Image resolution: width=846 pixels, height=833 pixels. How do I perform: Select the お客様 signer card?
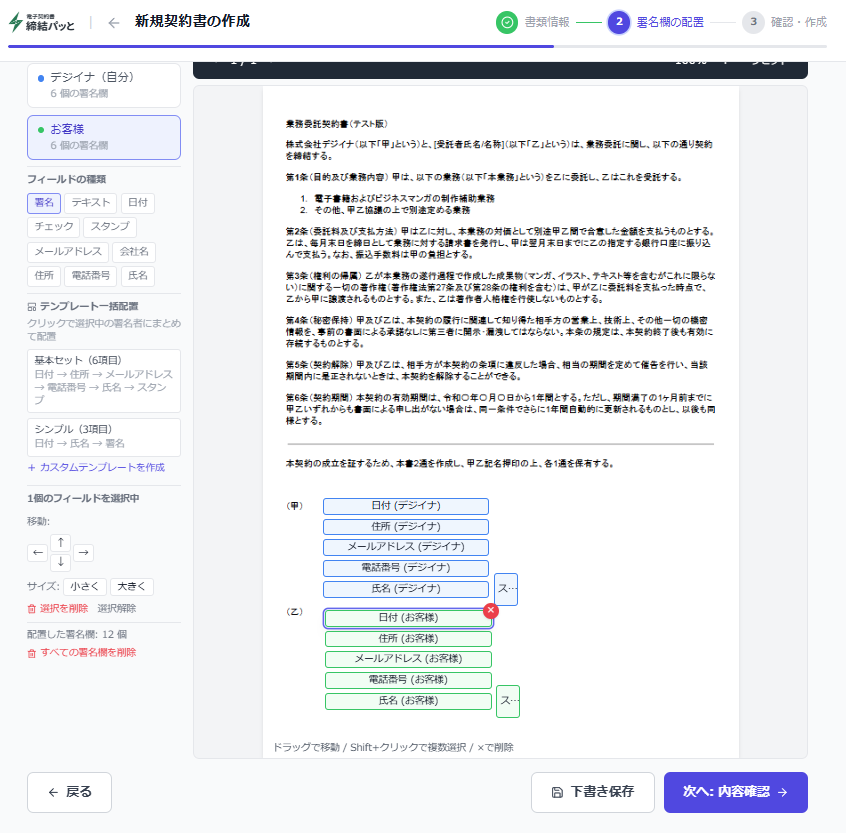(104, 137)
